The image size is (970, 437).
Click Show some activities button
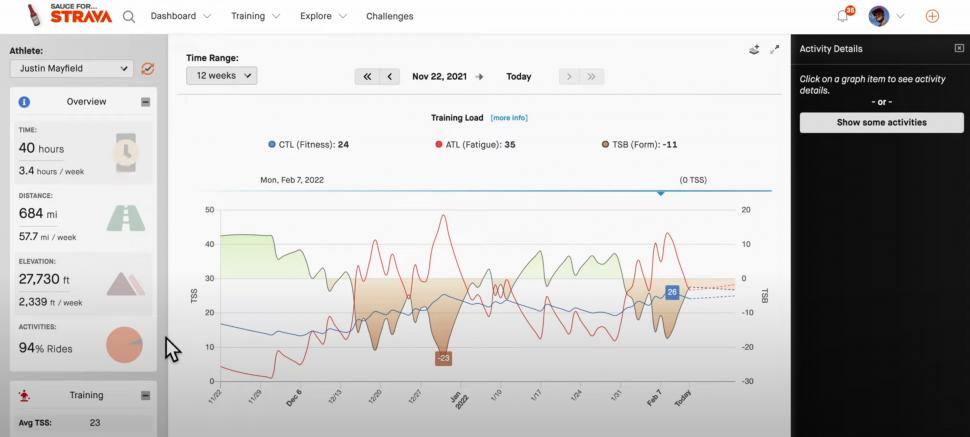882,123
